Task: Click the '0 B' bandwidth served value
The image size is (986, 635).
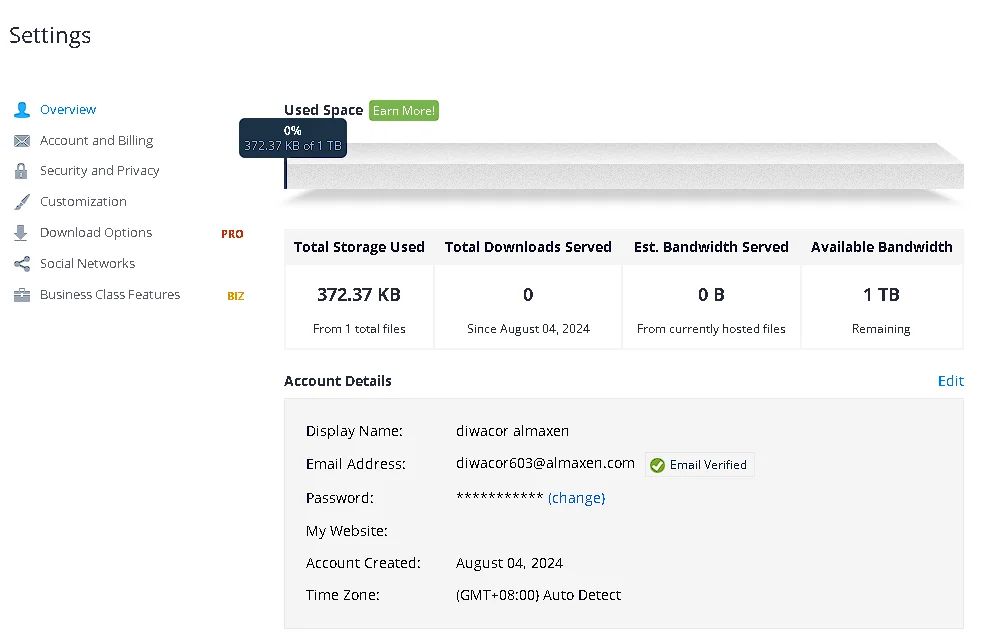Action: point(711,294)
